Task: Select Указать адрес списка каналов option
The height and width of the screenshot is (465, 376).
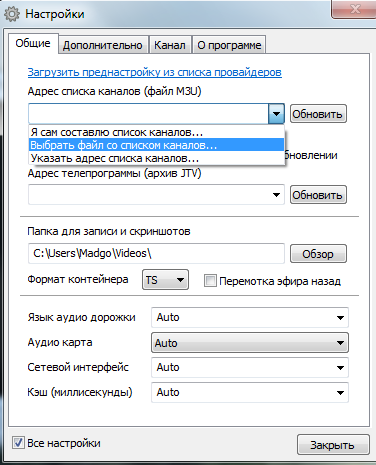Action: pyautogui.click(x=156, y=158)
